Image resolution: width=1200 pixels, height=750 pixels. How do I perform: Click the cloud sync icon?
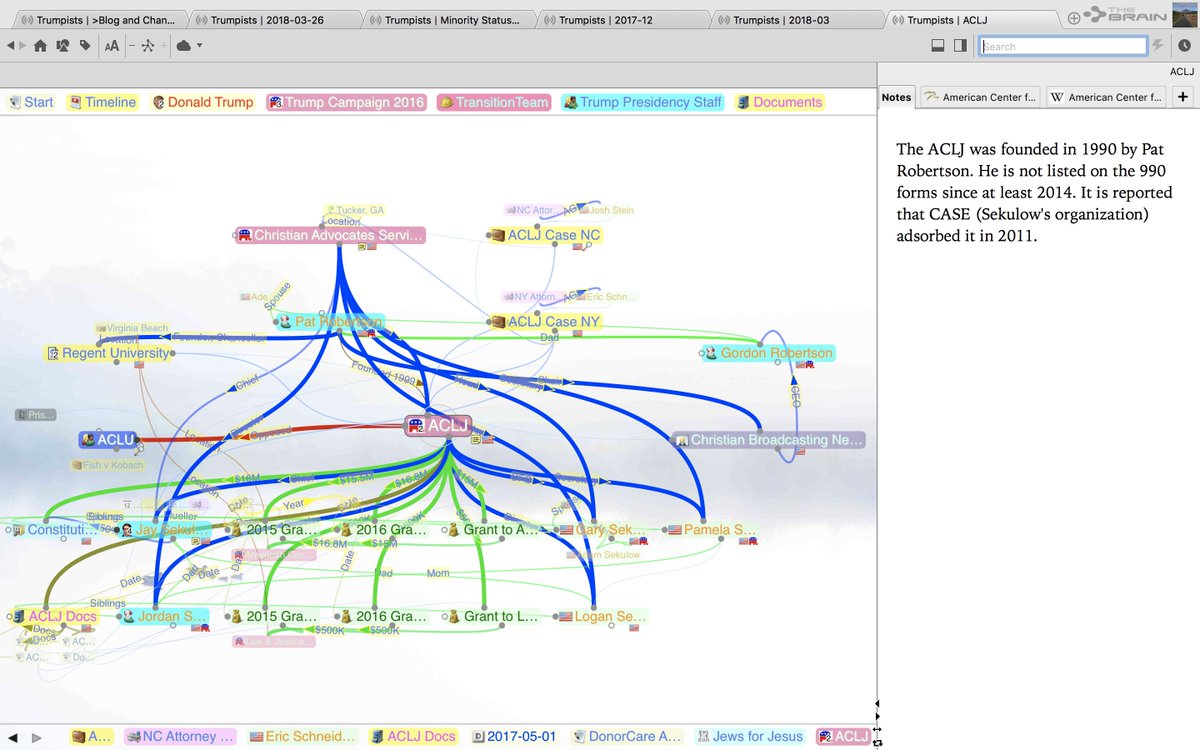click(x=184, y=45)
